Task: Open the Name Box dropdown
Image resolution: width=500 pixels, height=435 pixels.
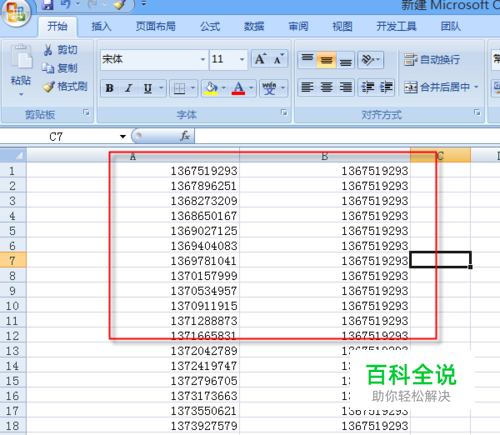Action: [x=123, y=136]
